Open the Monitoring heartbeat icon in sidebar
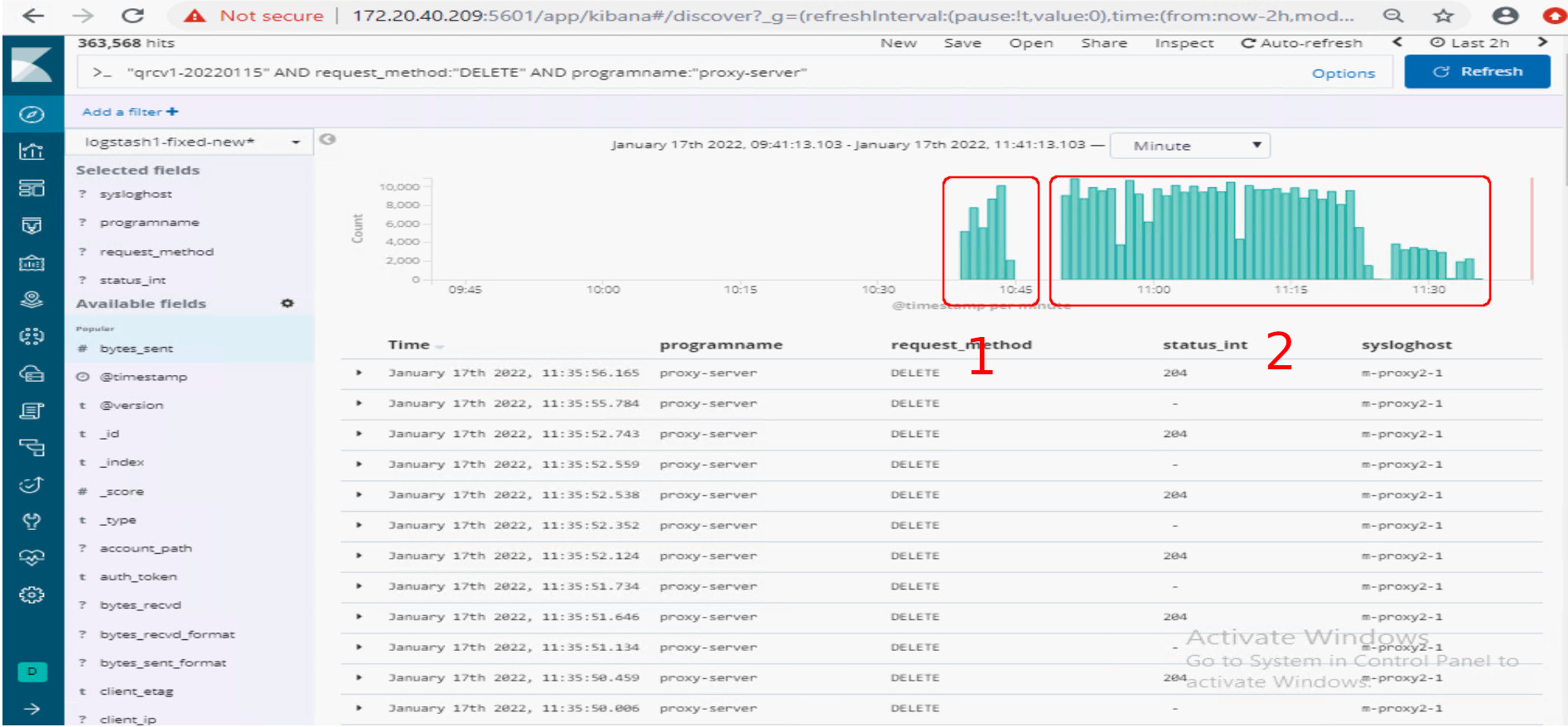Viewport: 1568px width, 727px height. pyautogui.click(x=31, y=557)
